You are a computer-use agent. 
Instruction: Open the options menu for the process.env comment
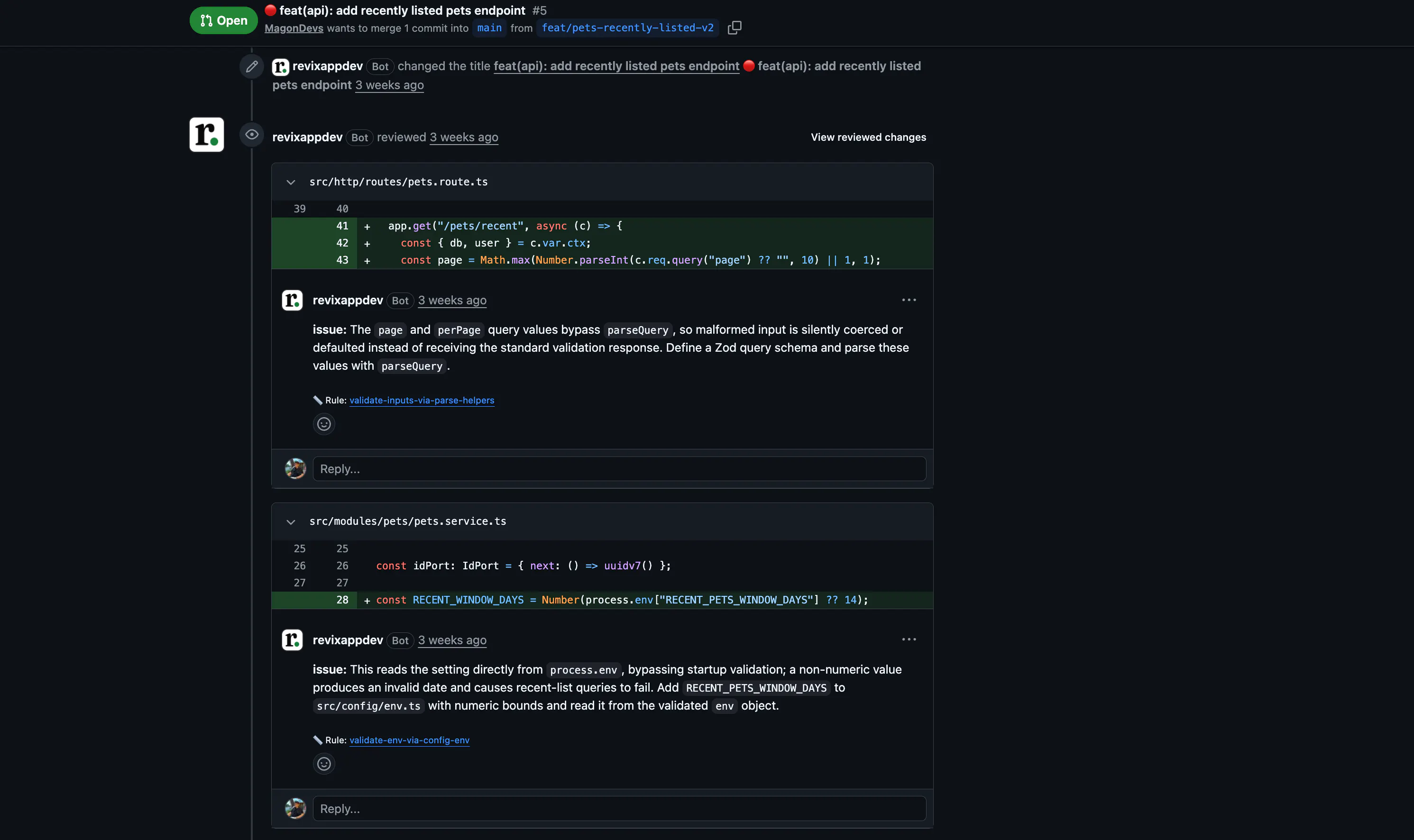(909, 639)
